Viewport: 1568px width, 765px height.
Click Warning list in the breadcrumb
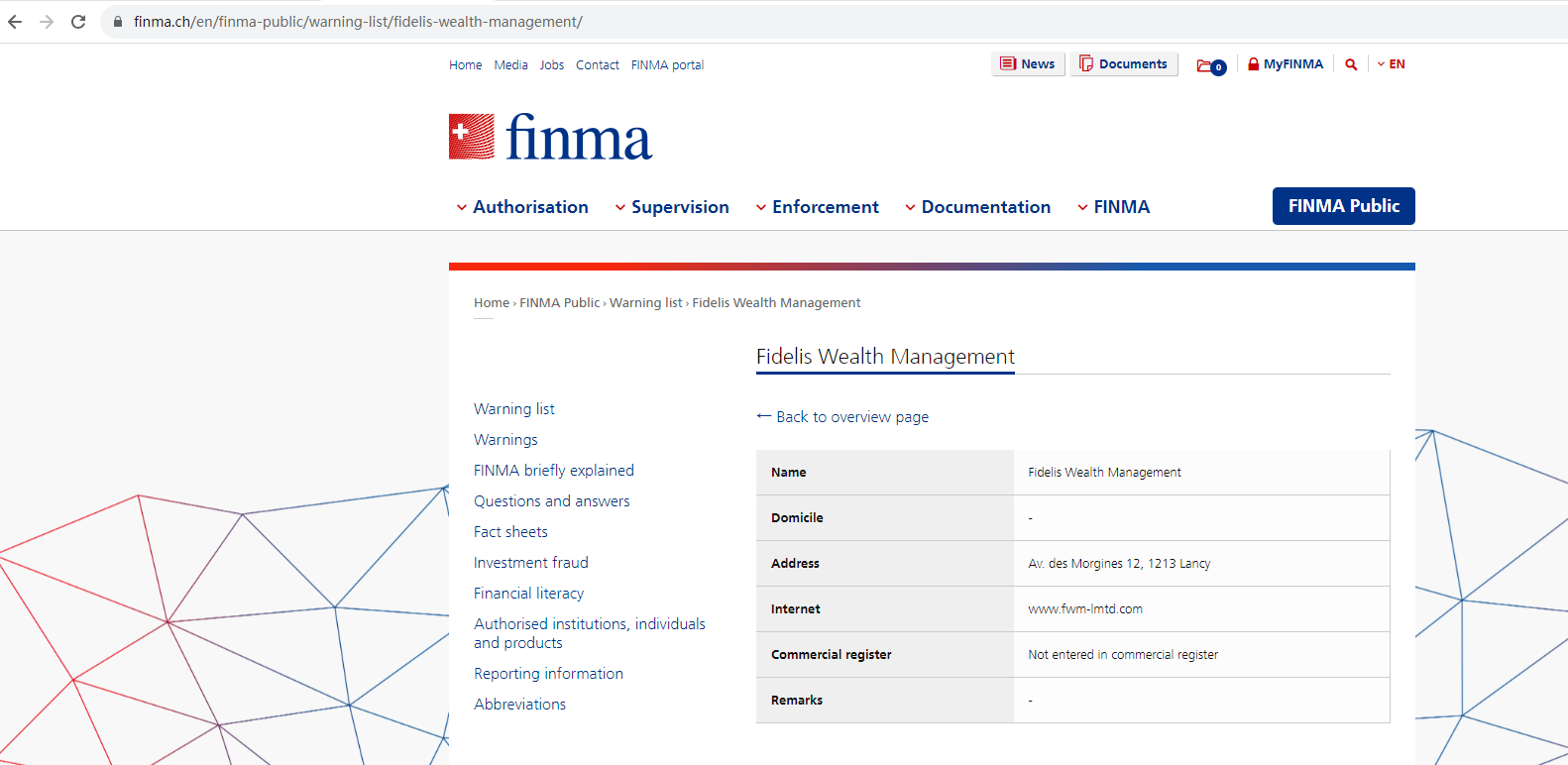pos(646,303)
